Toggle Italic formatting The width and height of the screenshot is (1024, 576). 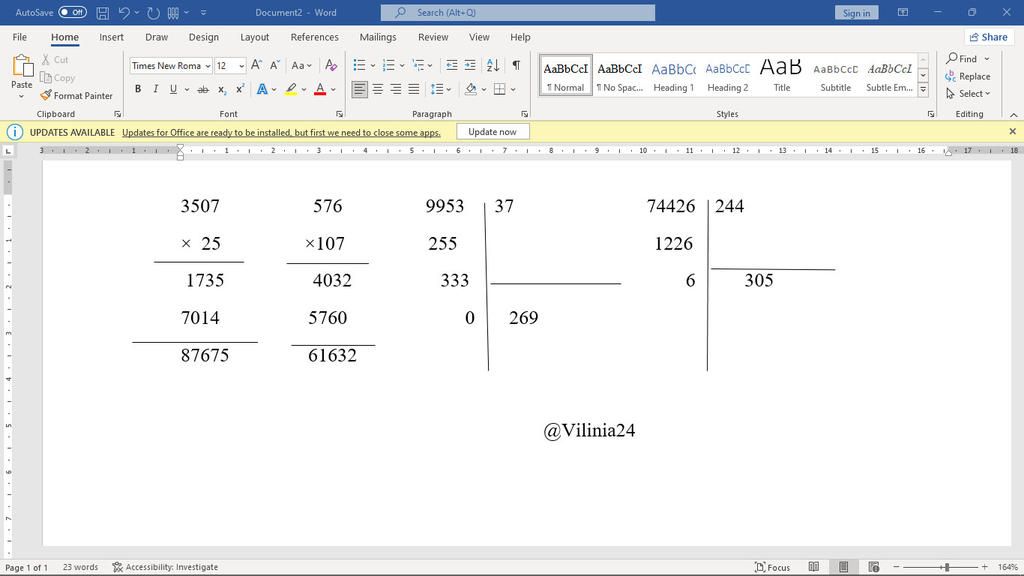pos(155,89)
